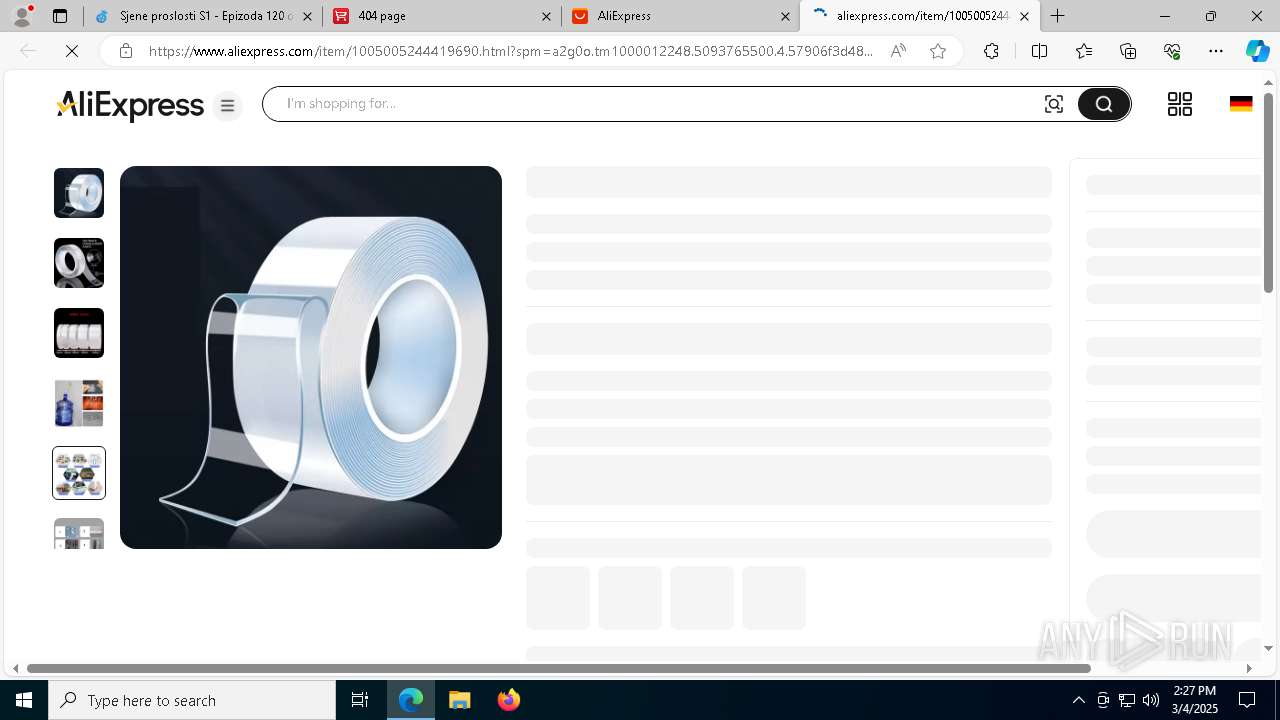The width and height of the screenshot is (1280, 720).
Task: Open Edge Settings and more menu
Action: pyautogui.click(x=1216, y=51)
